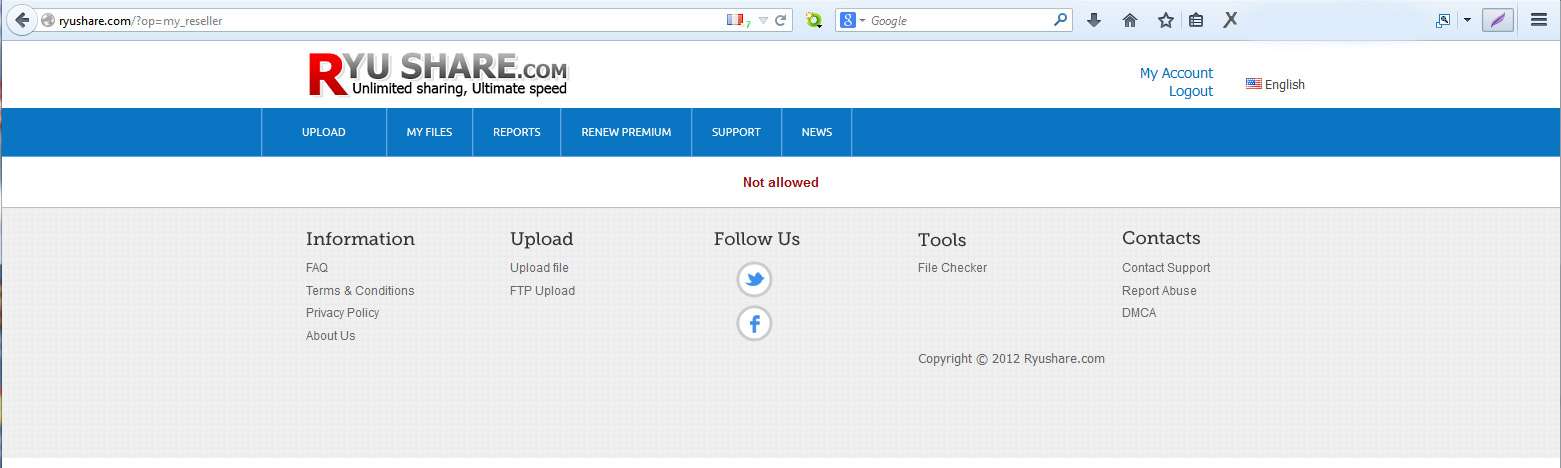Click the screenshot magnifier addon icon
Screen dimensions: 1561x468
(x=1443, y=20)
